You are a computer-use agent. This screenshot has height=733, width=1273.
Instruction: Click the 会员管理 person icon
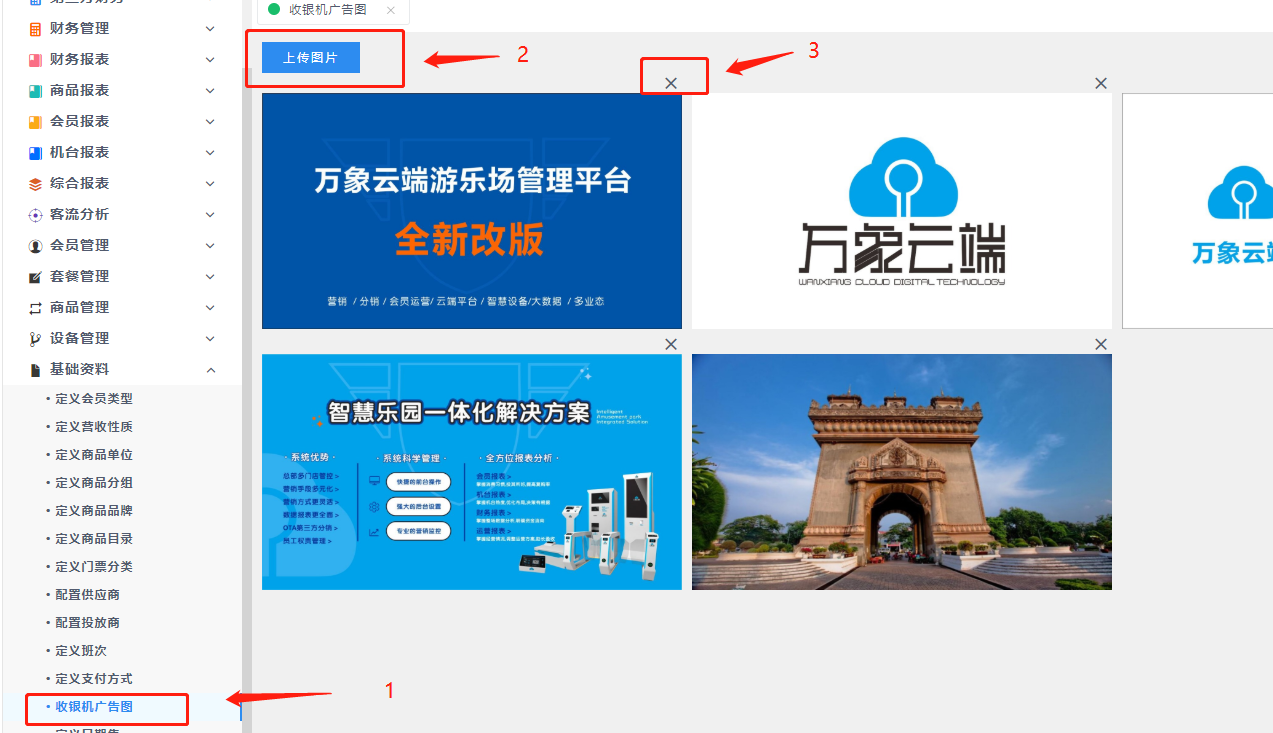(36, 246)
